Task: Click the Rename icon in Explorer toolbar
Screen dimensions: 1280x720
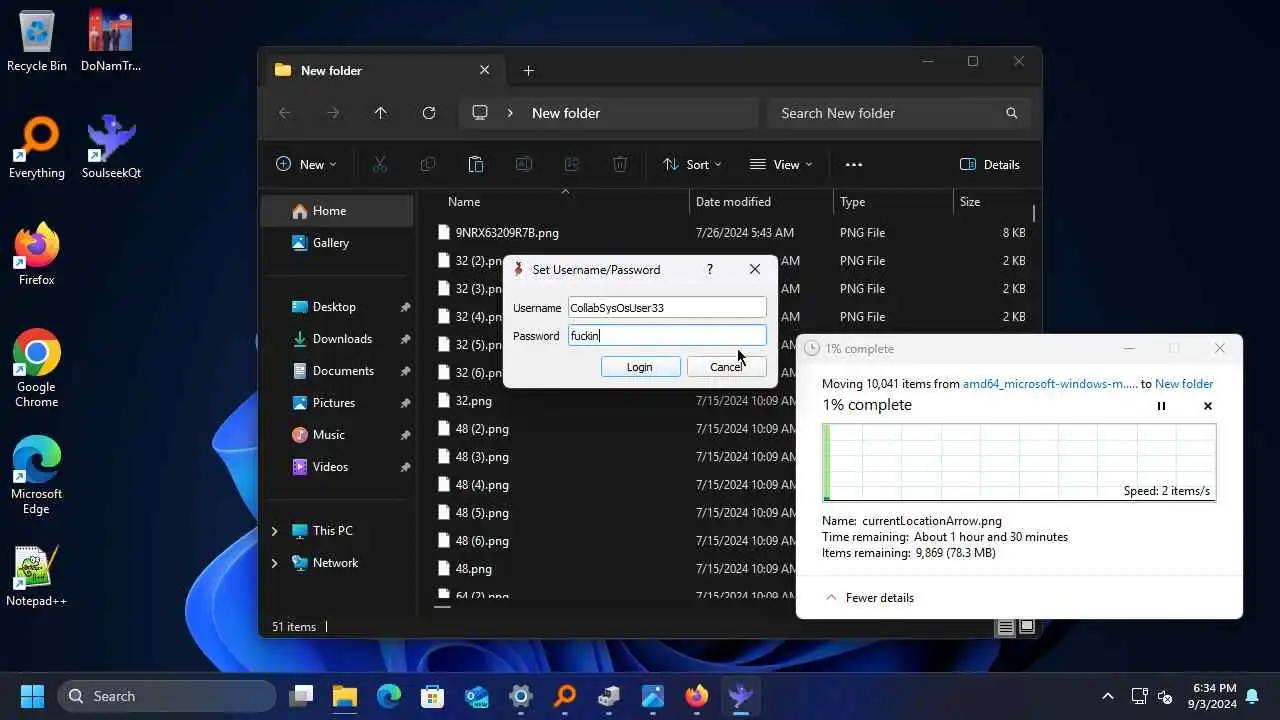Action: (x=524, y=165)
